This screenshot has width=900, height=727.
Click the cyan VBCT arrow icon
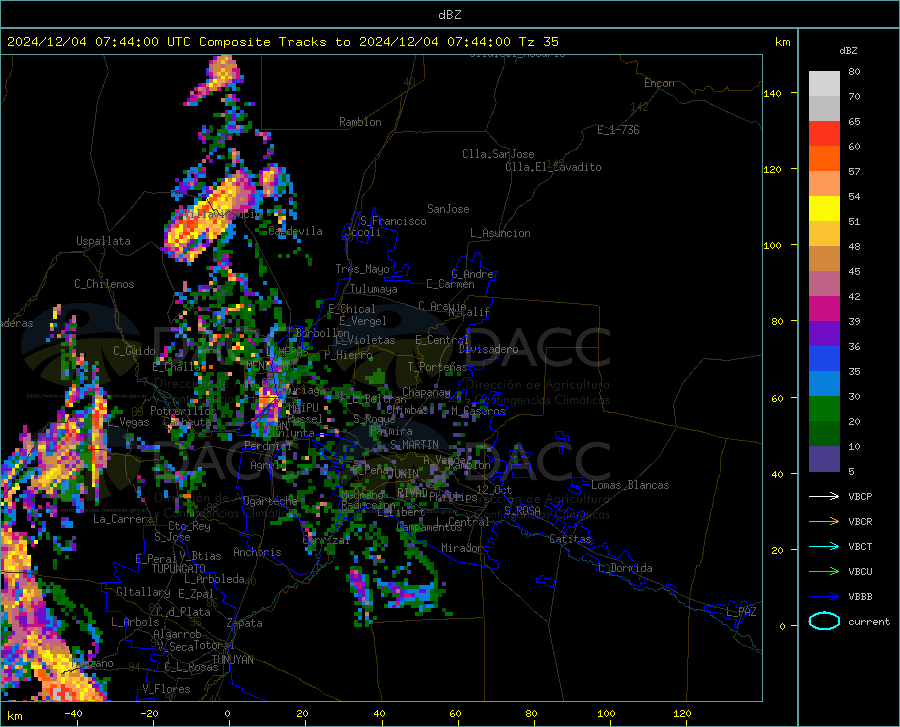pyautogui.click(x=824, y=546)
